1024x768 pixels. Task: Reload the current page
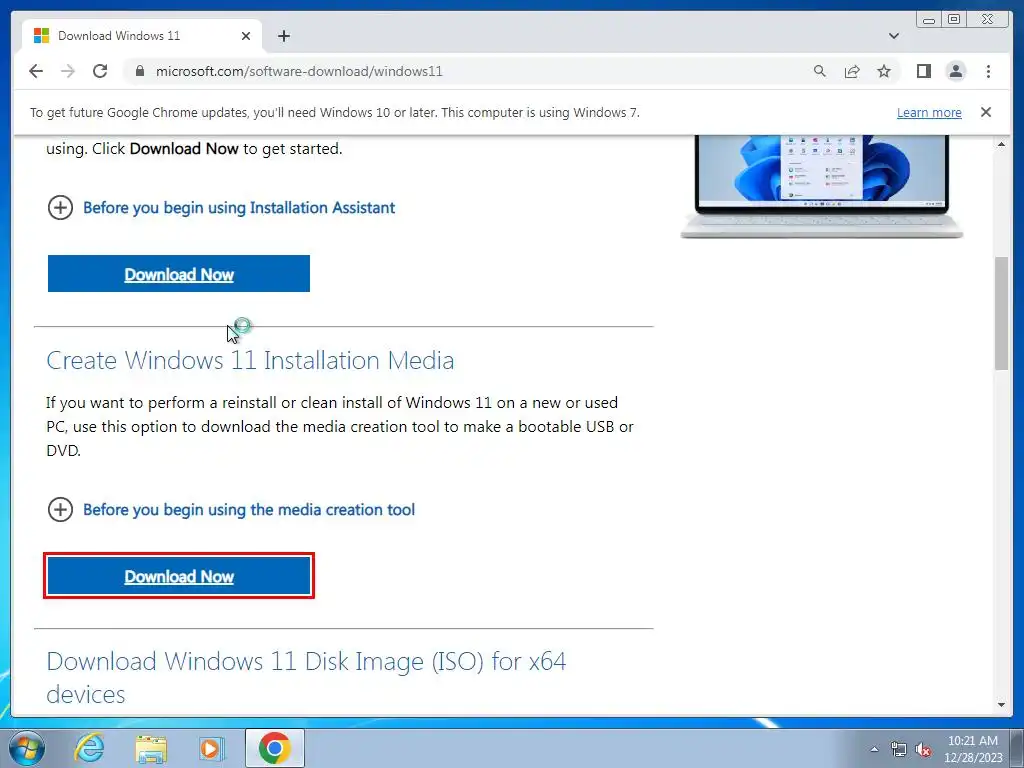coord(100,71)
